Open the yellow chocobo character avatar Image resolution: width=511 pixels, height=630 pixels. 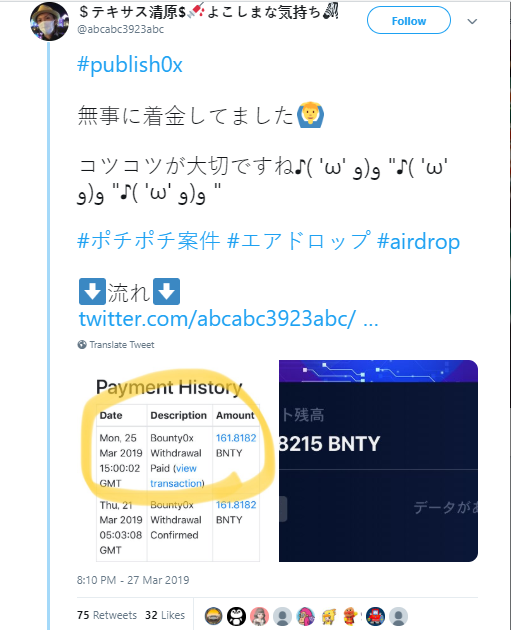pos(329,616)
